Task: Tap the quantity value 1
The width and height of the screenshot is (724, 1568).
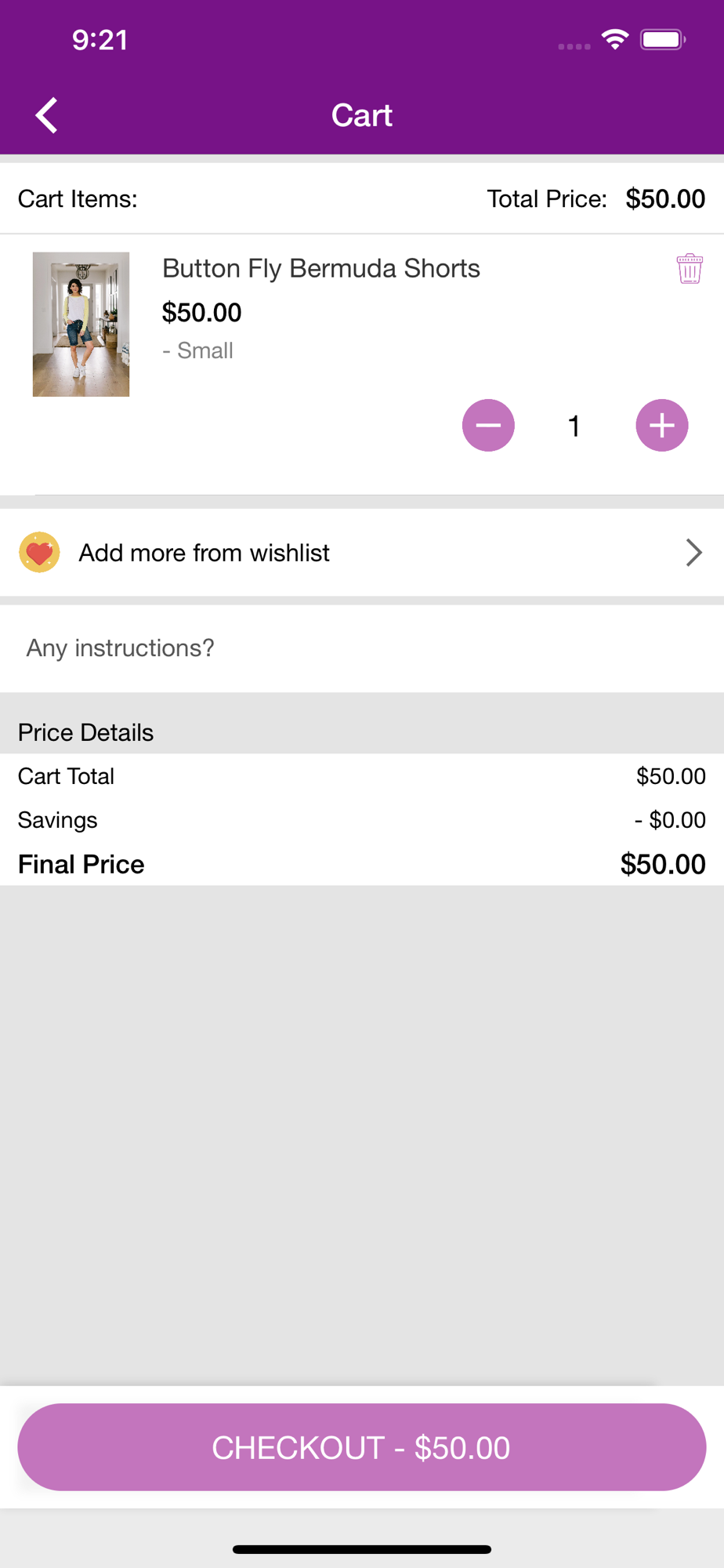Action: click(x=574, y=426)
